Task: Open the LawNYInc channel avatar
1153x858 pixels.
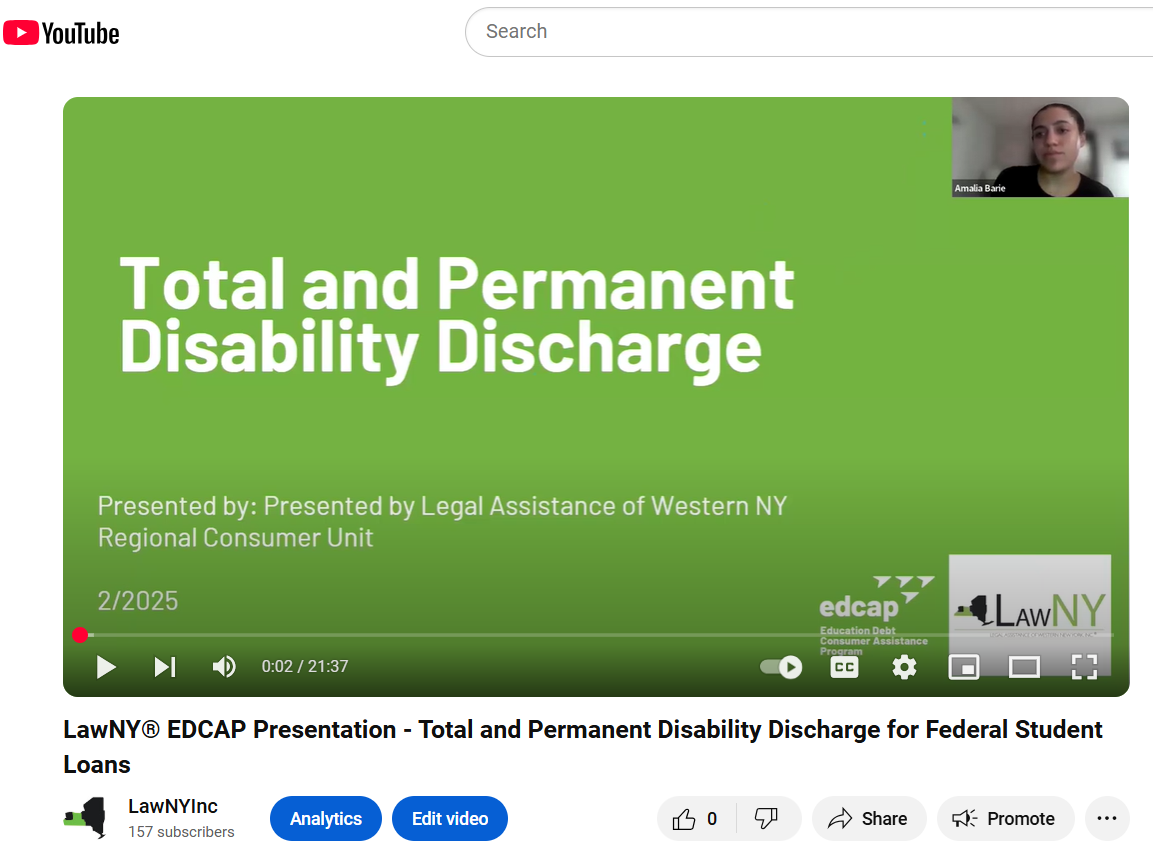Action: 85,818
